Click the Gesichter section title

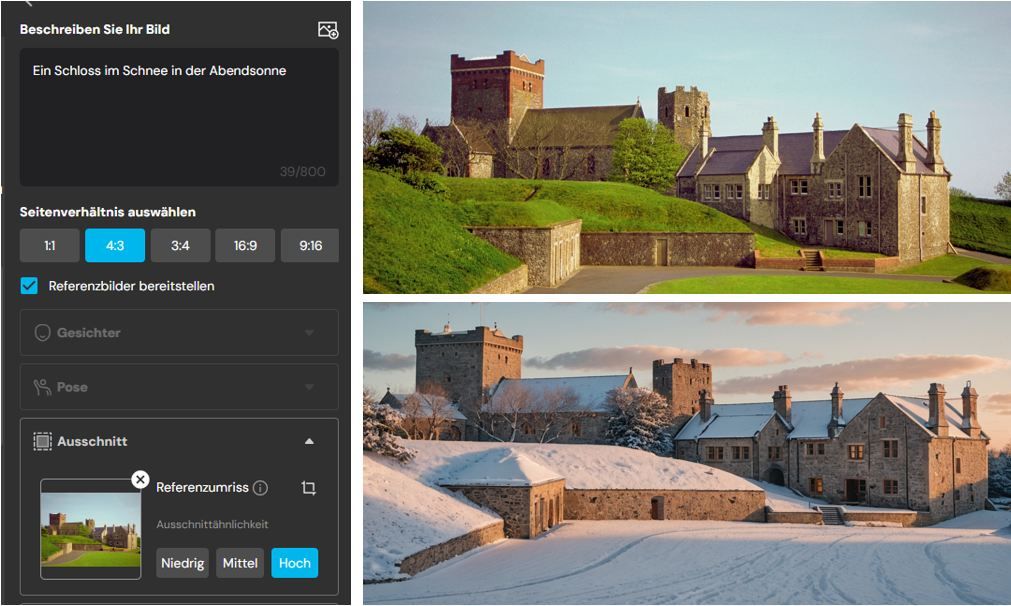coord(88,333)
